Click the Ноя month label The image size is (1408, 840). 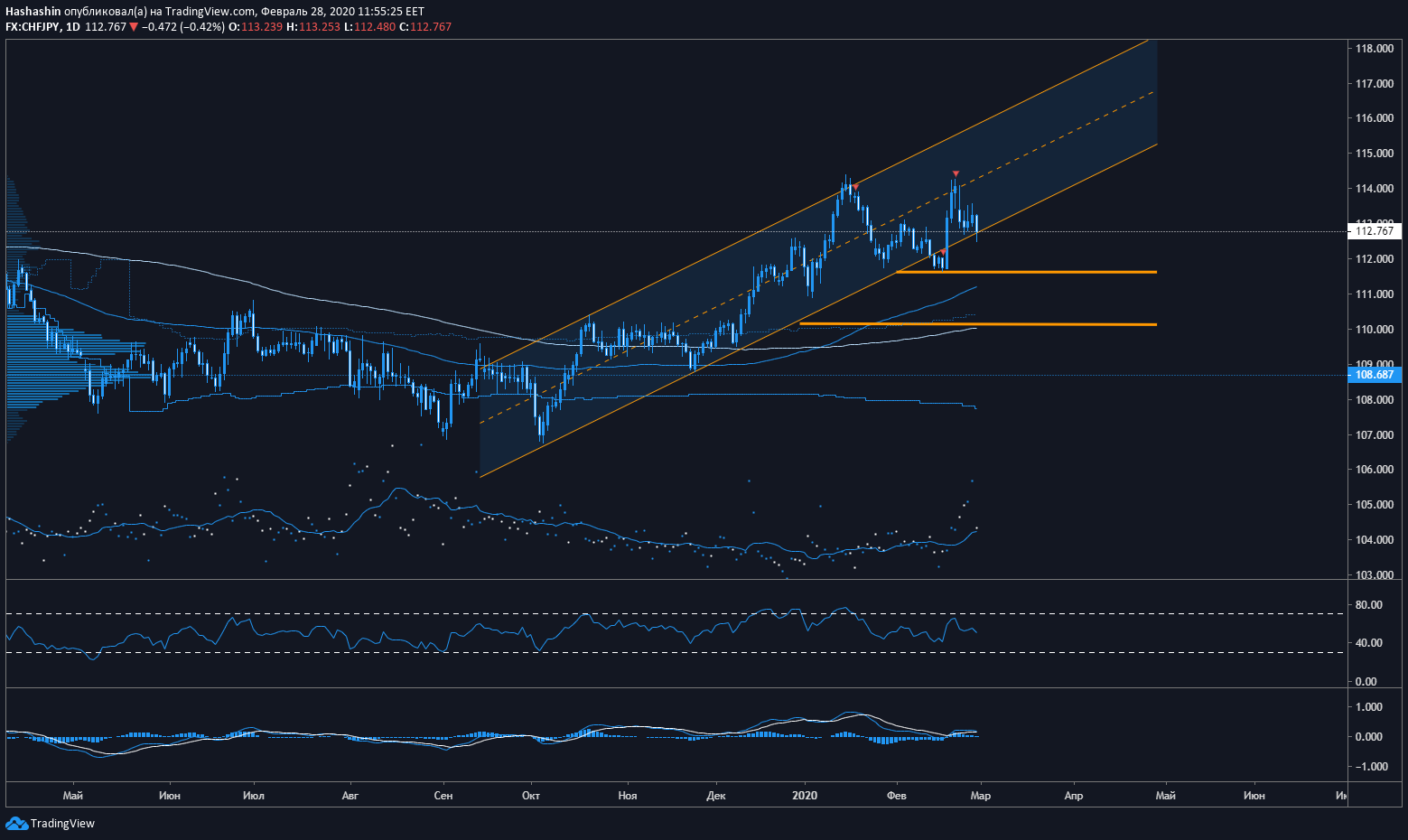pyautogui.click(x=628, y=796)
